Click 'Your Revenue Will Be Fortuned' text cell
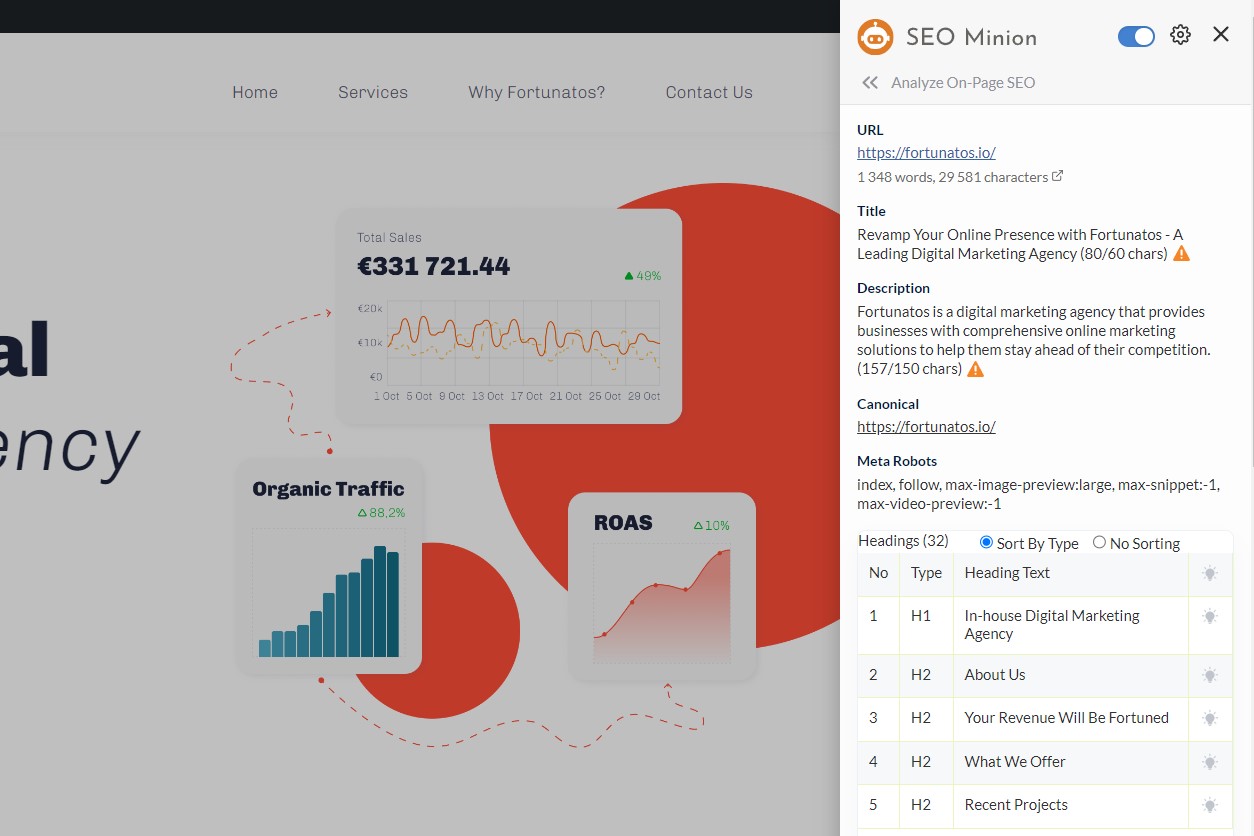This screenshot has width=1254, height=836. coord(1071,718)
